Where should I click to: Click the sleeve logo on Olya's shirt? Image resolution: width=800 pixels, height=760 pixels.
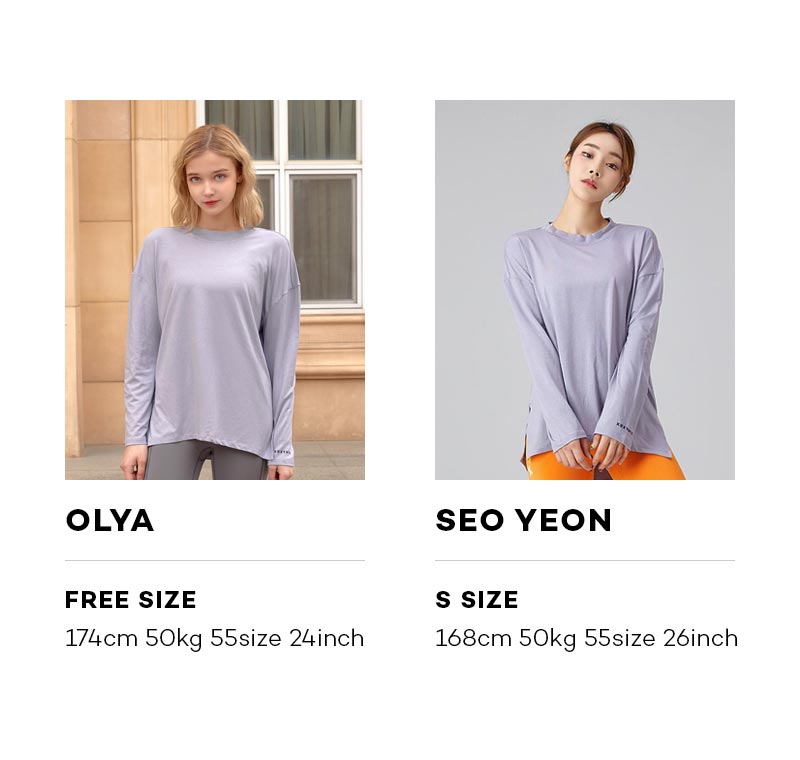[x=282, y=451]
